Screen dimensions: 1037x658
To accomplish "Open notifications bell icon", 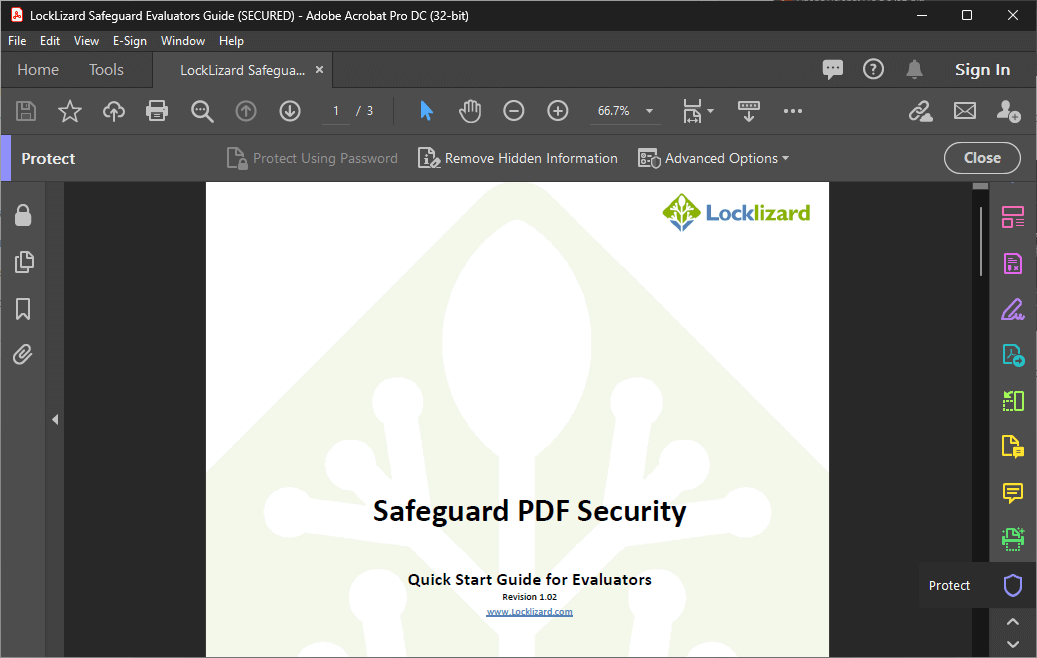I will click(914, 69).
